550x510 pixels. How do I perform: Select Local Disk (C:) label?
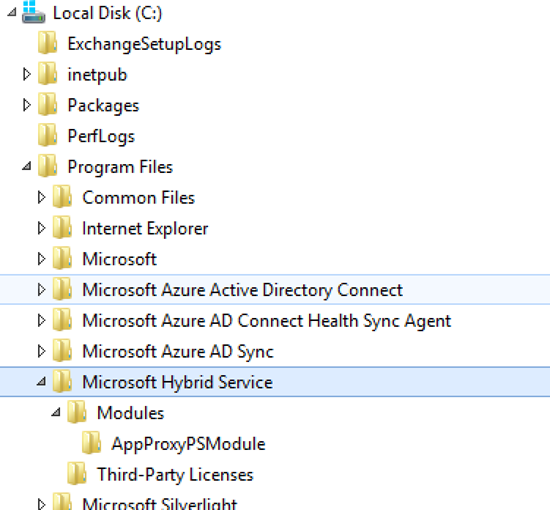[x=107, y=13]
